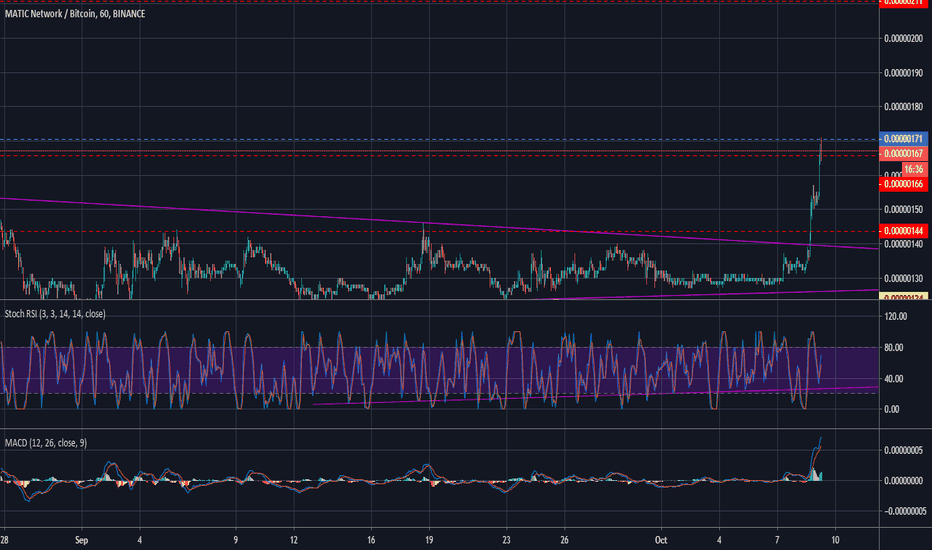Click the 7 date label on the time axis
The width and height of the screenshot is (932, 550).
[x=777, y=540]
